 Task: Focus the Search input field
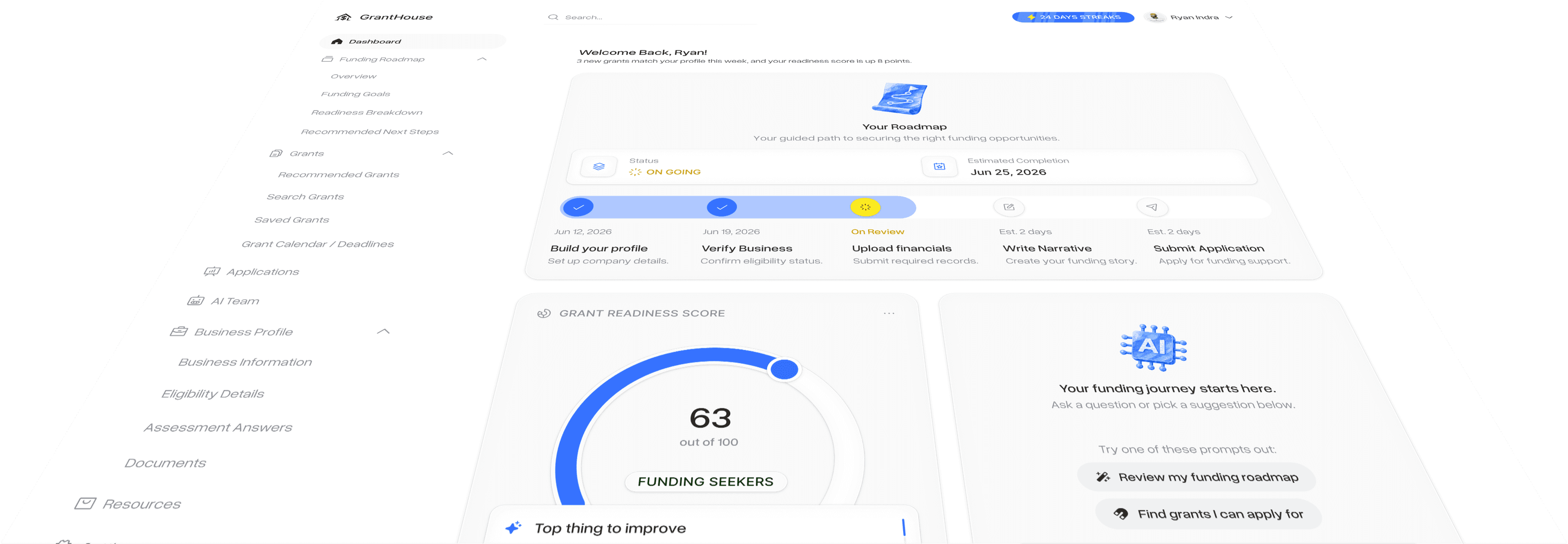(651, 17)
